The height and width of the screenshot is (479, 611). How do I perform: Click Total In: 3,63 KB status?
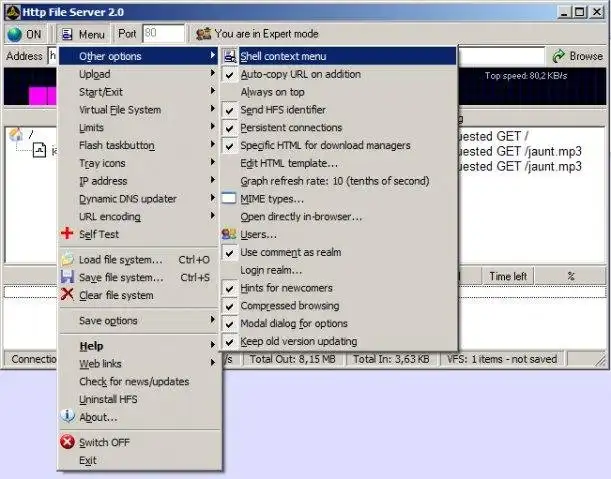point(391,359)
